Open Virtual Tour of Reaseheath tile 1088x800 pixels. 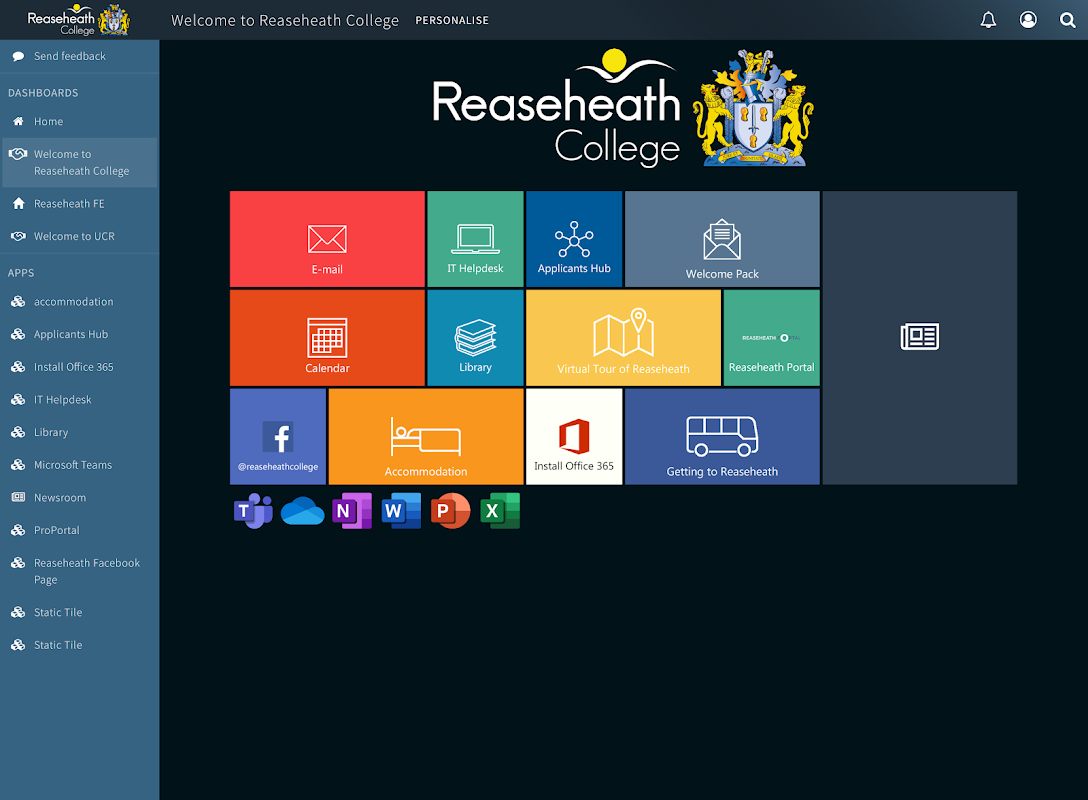623,338
